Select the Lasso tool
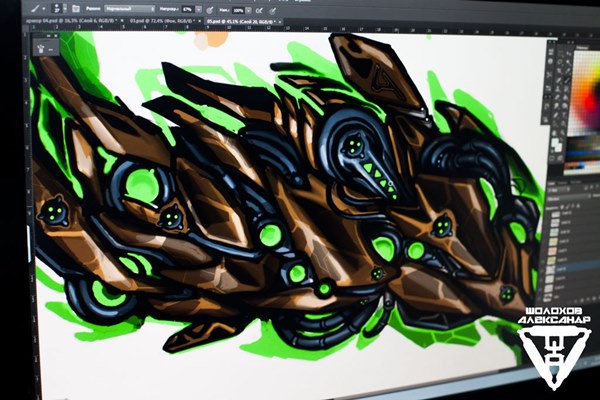This screenshot has height=400, width=600. [560, 62]
